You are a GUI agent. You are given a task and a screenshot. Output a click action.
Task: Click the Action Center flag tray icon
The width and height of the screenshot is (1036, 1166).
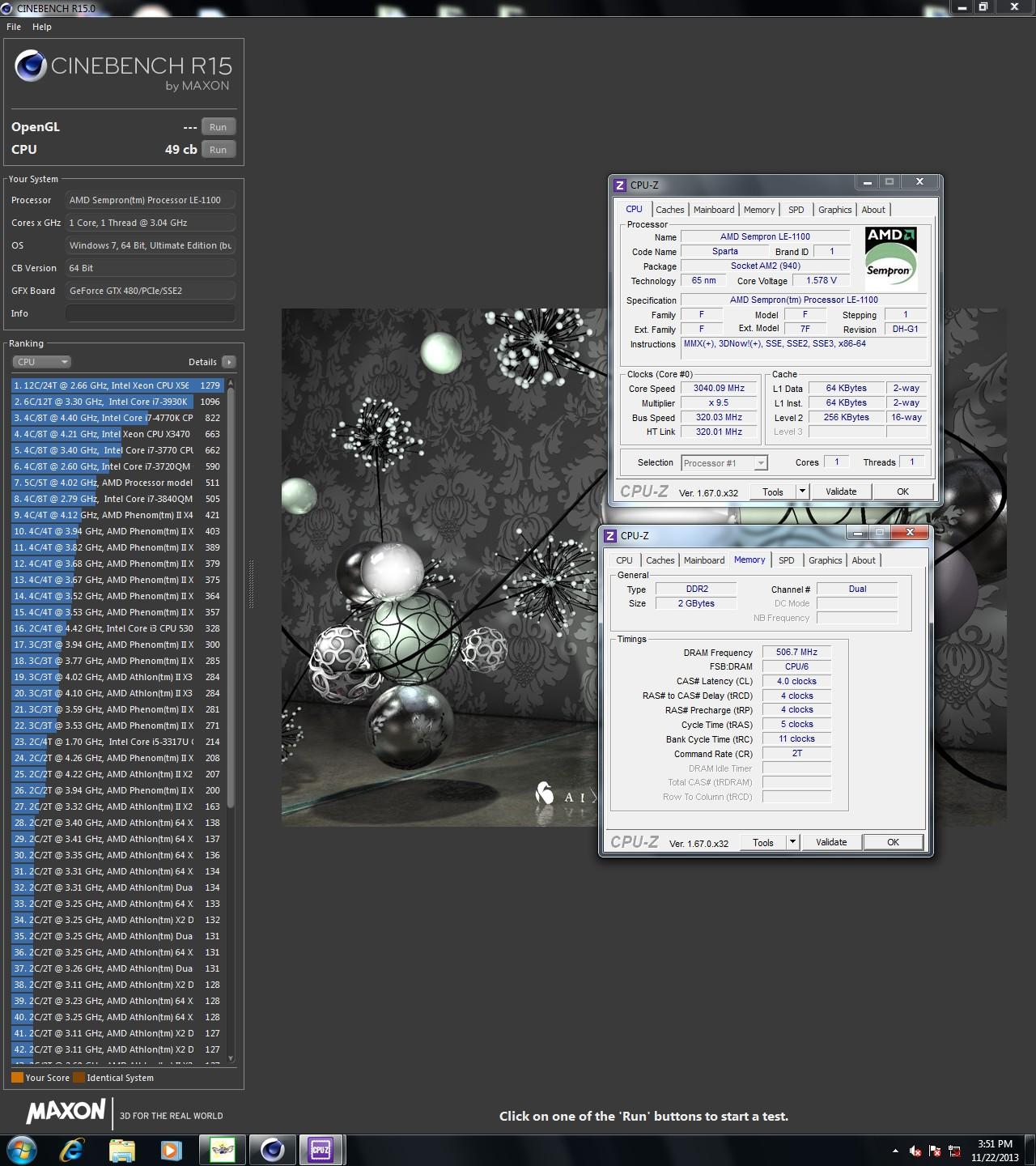pyautogui.click(x=935, y=1151)
